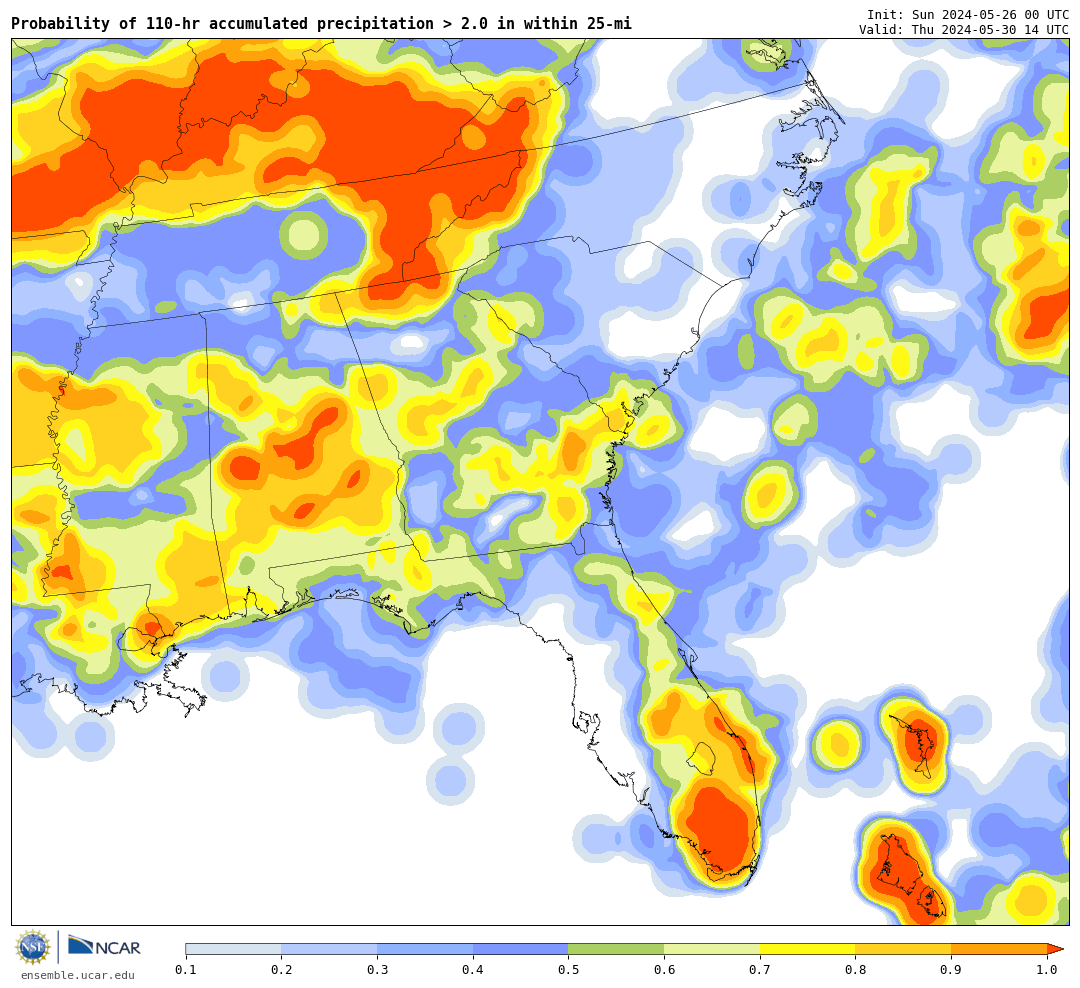Click the 0.7–0.8 yellow colorbar segment
This screenshot has width=1080, height=988.
tap(808, 949)
